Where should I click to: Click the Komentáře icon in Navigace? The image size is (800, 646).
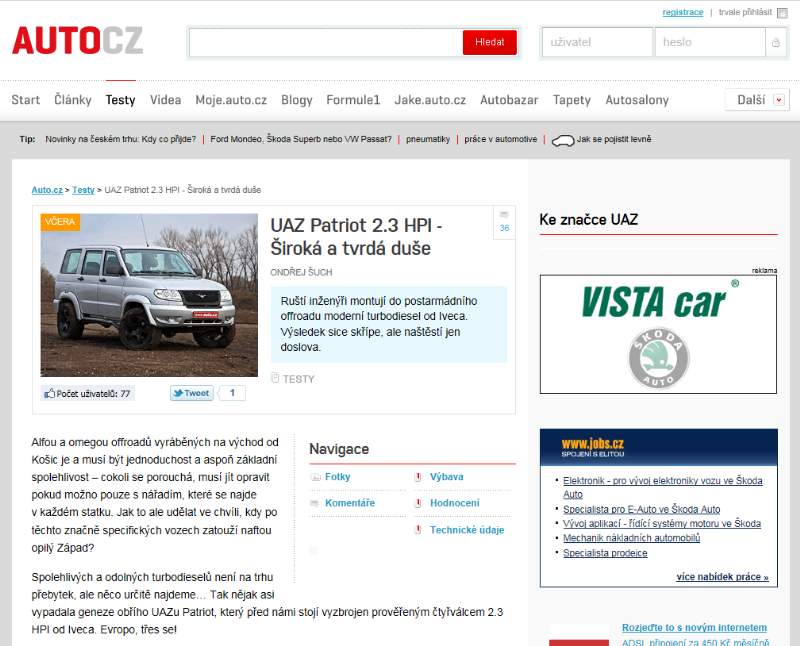pos(315,503)
